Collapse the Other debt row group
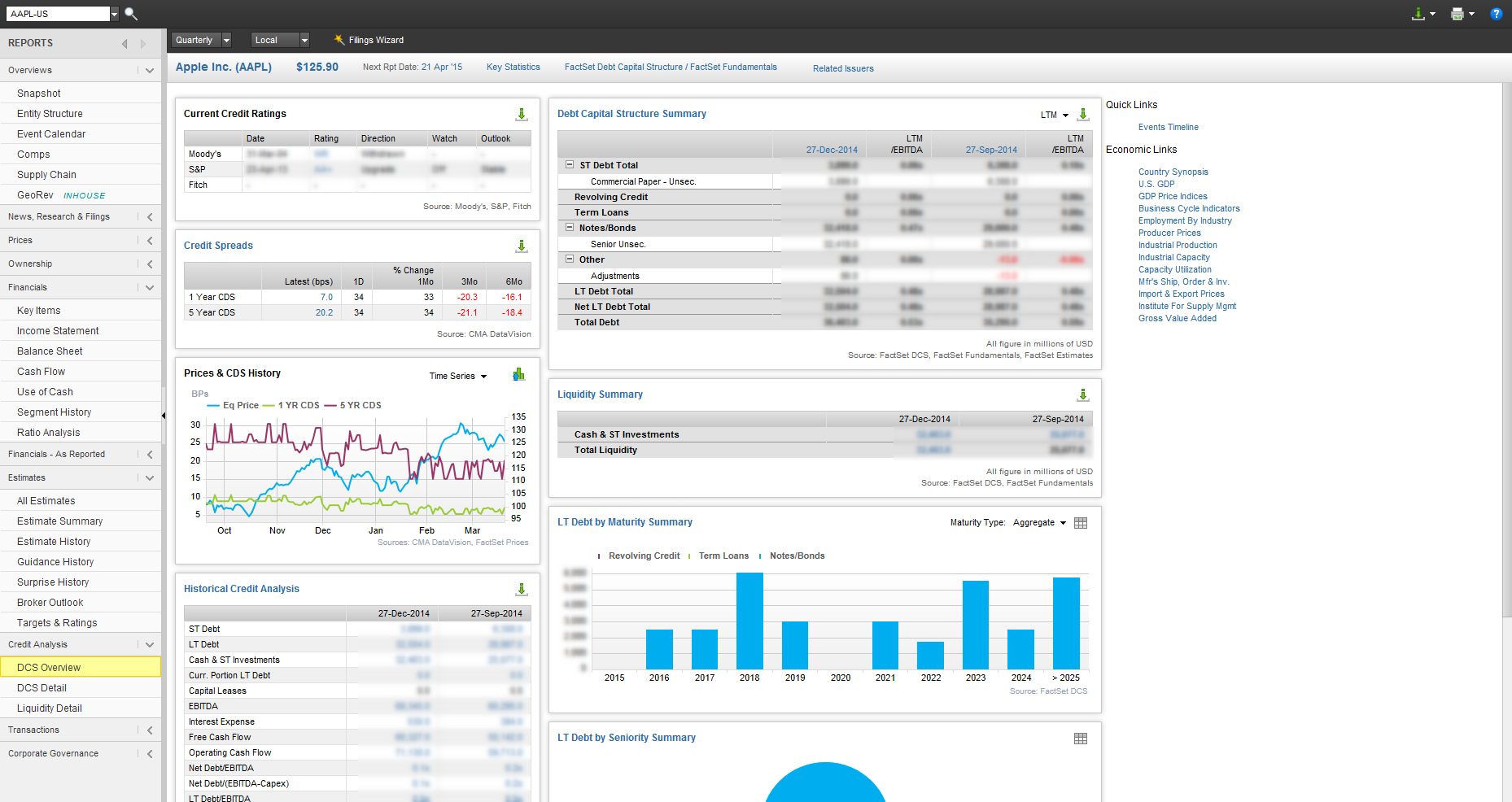The width and height of the screenshot is (1512, 802). [x=570, y=259]
